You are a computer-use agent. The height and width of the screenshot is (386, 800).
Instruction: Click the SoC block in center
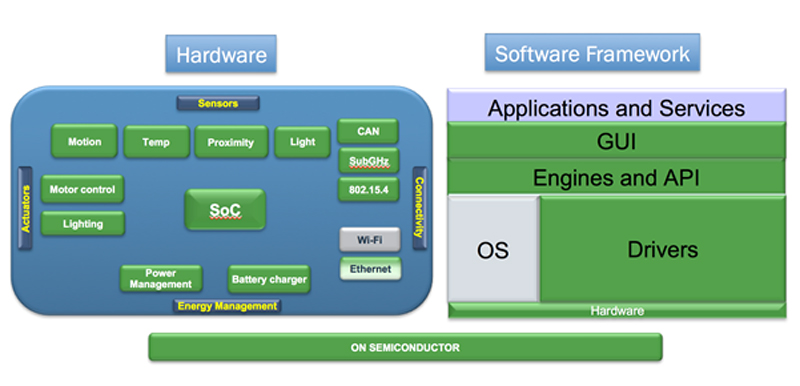pos(225,210)
